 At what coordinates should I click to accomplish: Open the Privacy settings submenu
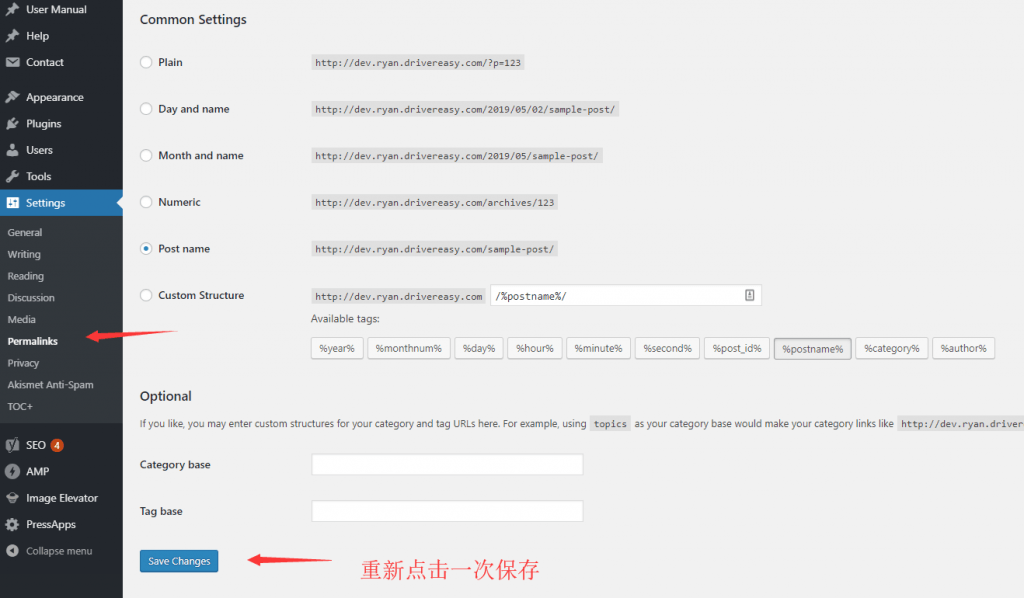pos(24,363)
